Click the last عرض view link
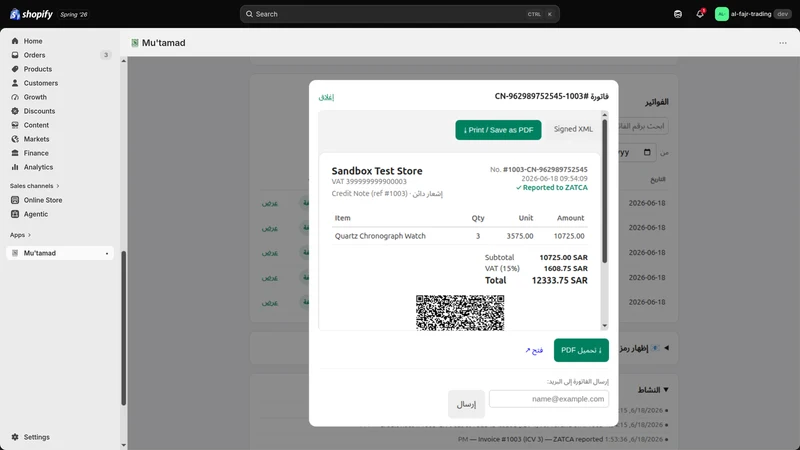The image size is (800, 450). click(270, 303)
